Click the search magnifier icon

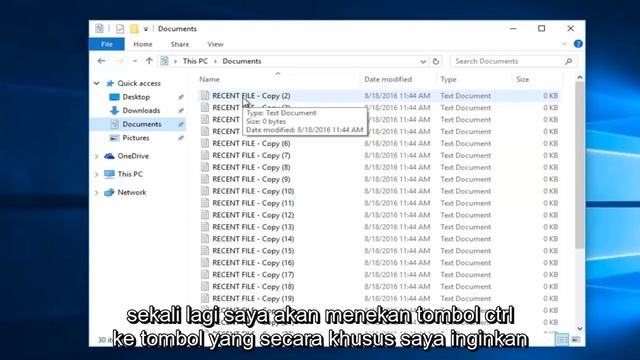pyautogui.click(x=568, y=61)
